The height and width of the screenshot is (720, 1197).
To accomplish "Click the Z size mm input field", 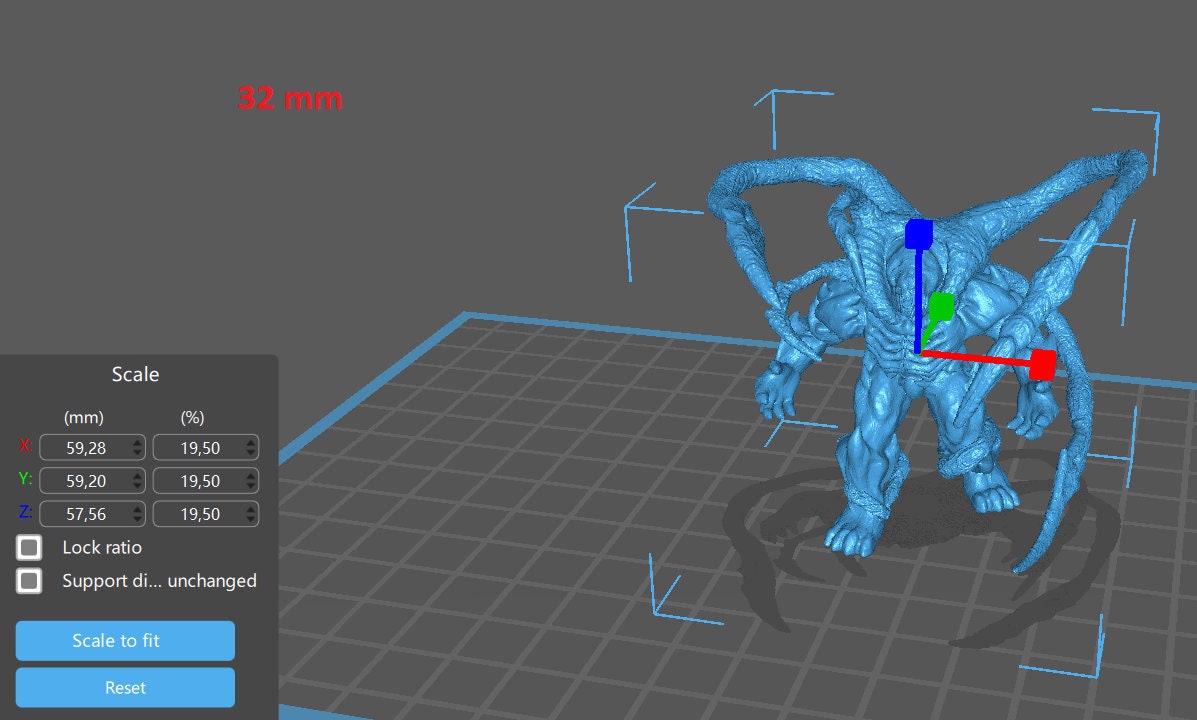I will (x=84, y=514).
